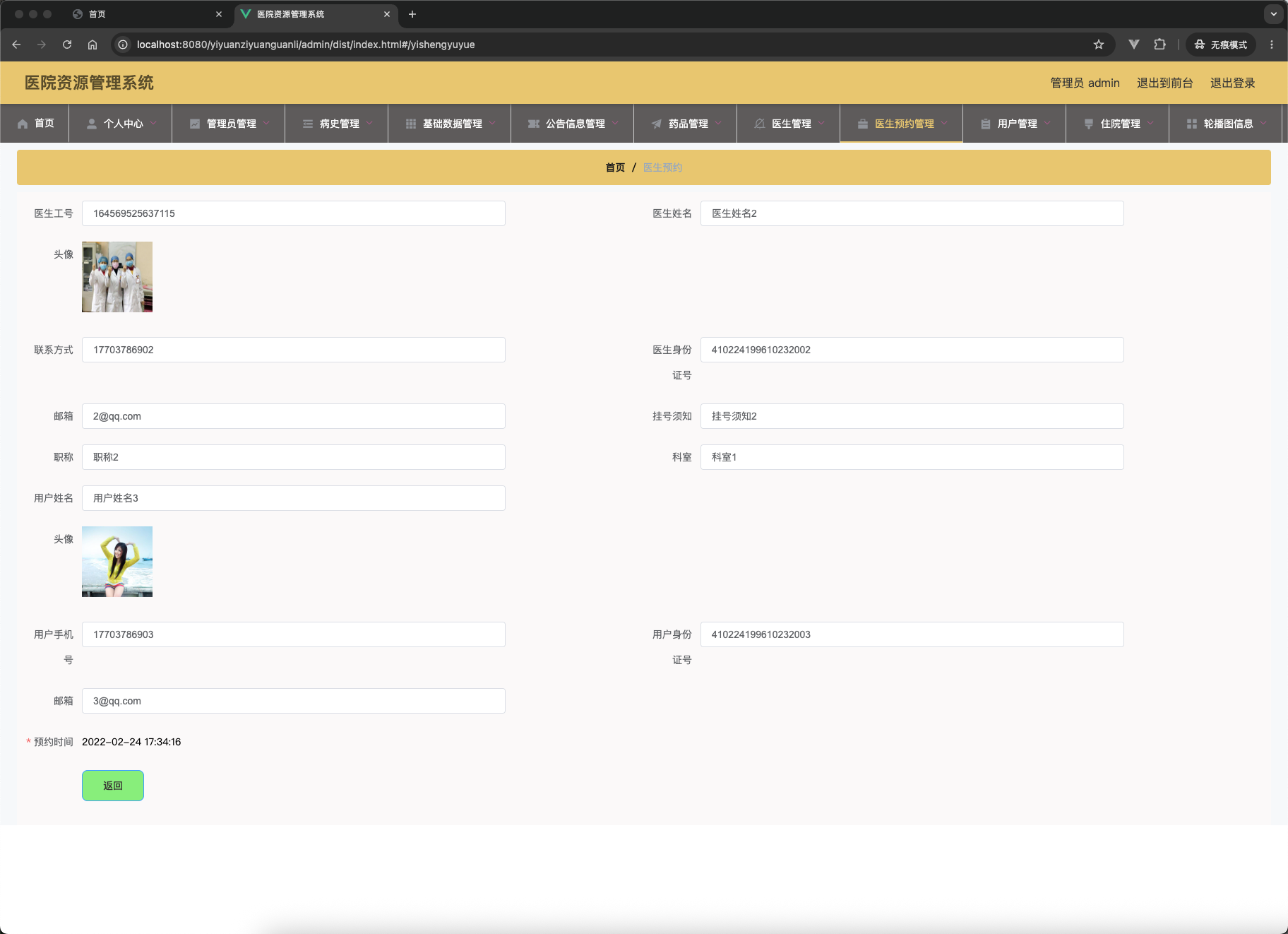Click 医生预约 breadcrumb item
Viewport: 1288px width, 934px height.
pyautogui.click(x=662, y=167)
